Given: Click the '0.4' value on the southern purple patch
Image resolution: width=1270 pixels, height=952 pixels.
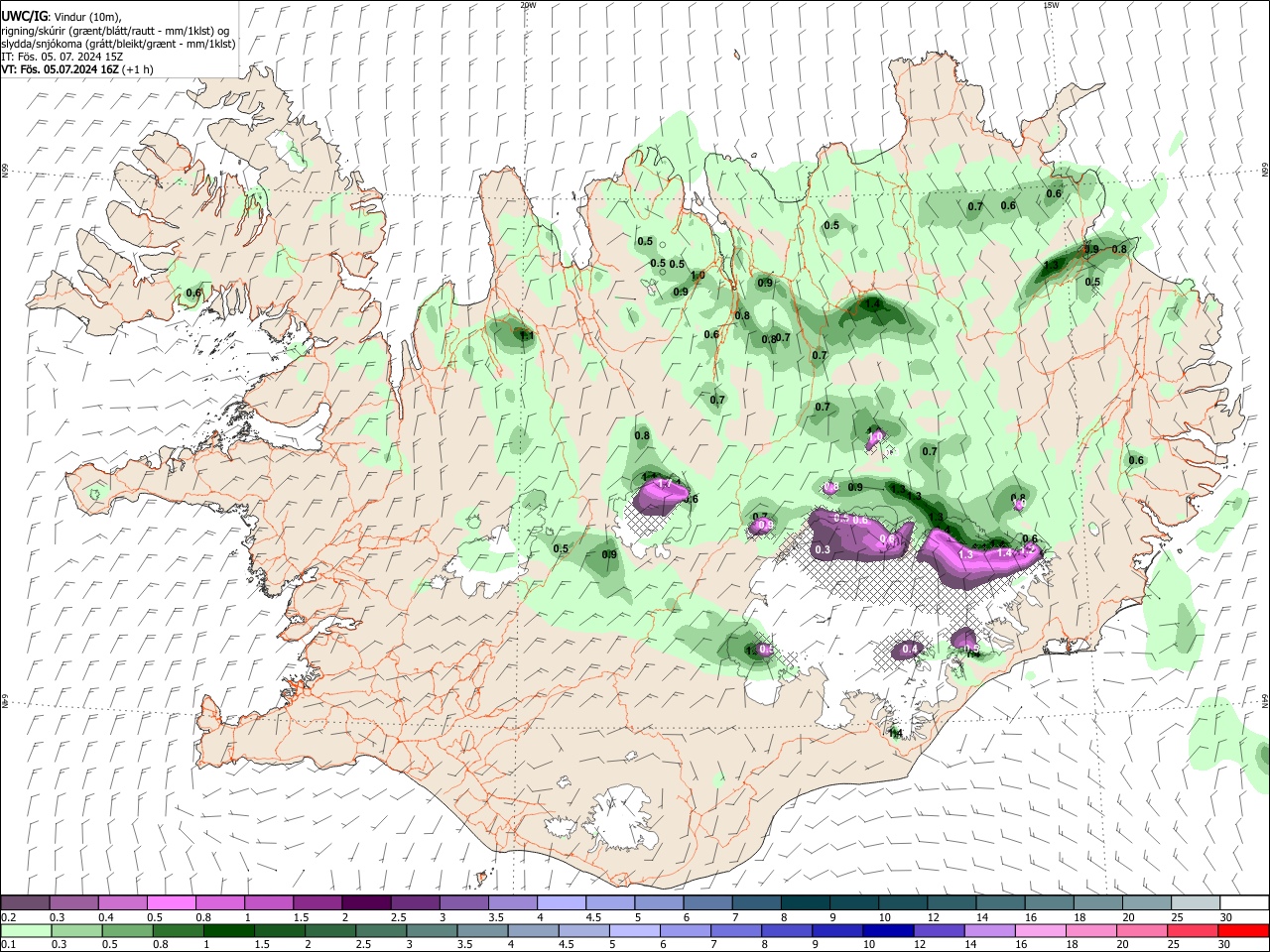Looking at the screenshot, I should click(x=911, y=650).
